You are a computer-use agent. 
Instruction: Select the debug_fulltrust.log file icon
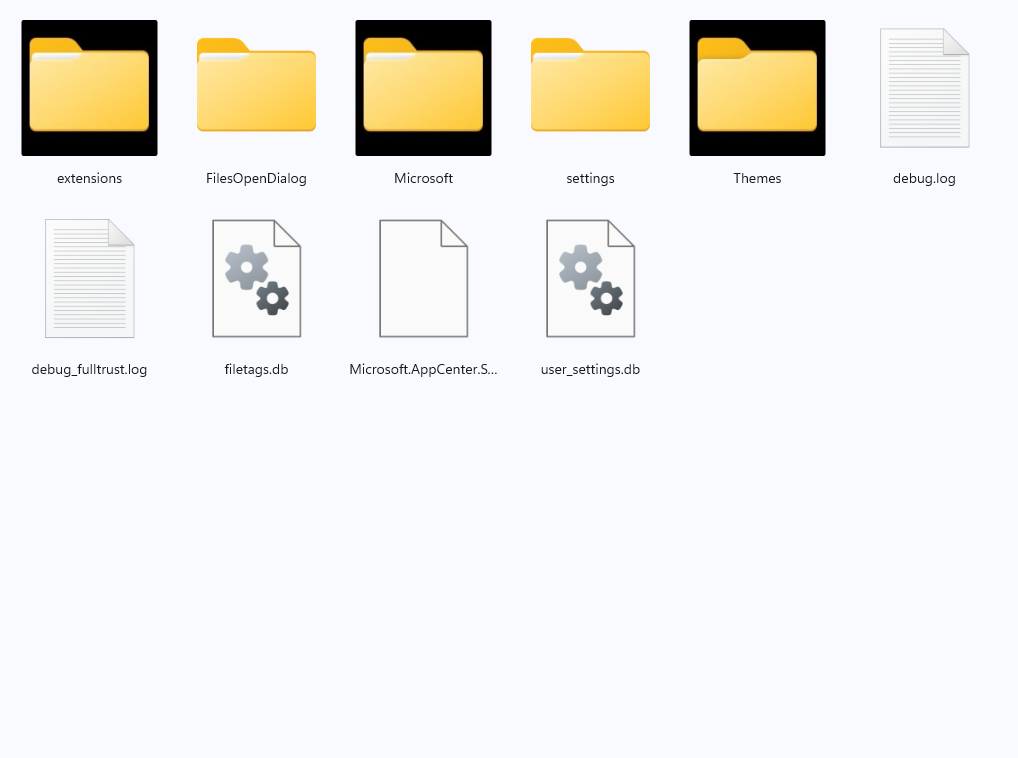pyautogui.click(x=89, y=278)
